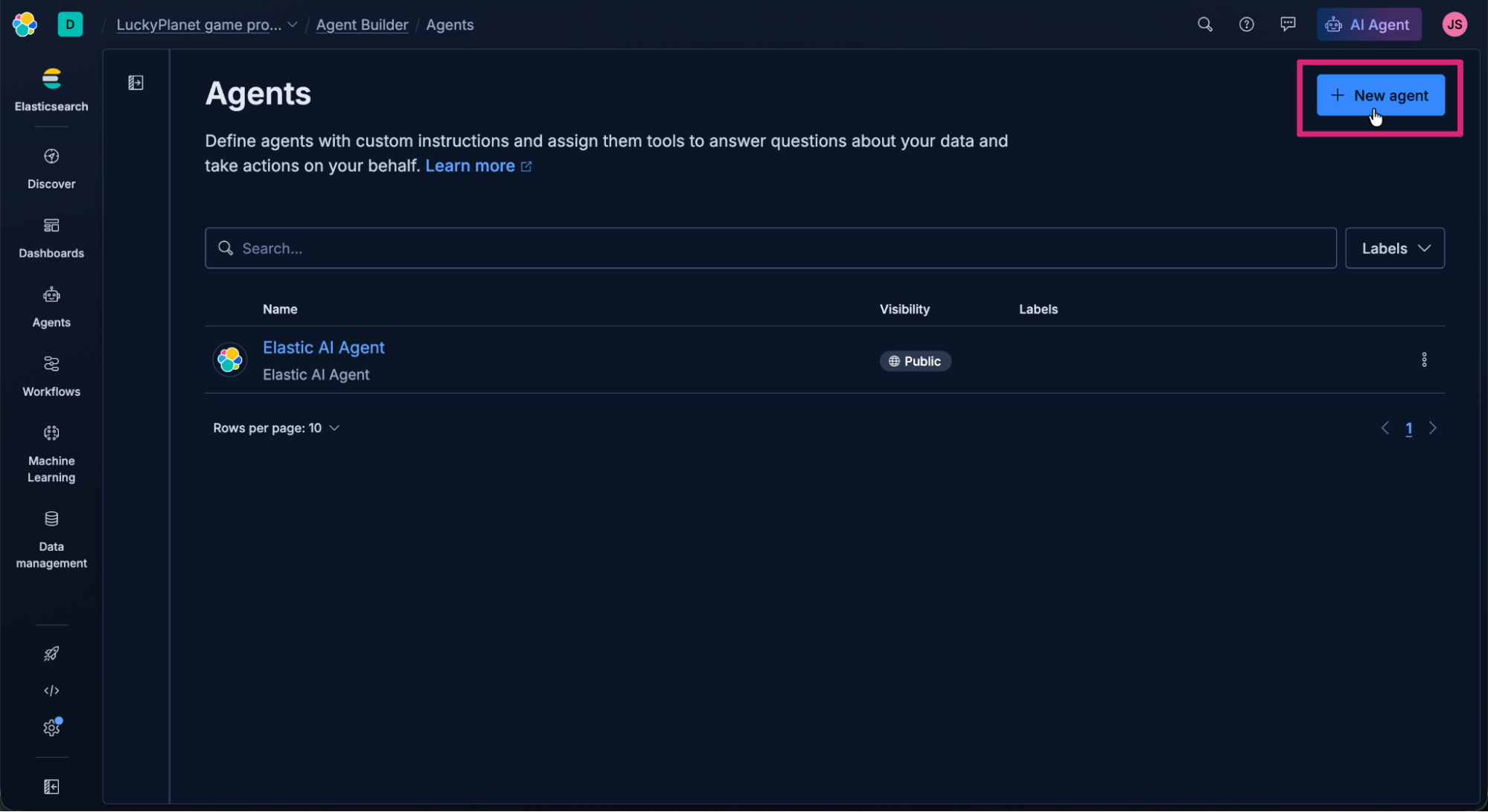Open the feedback chat icon

point(1288,25)
